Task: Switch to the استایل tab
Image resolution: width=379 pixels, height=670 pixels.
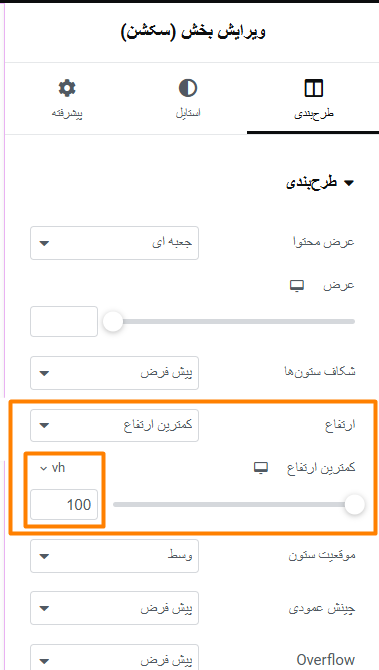Action: (188, 114)
